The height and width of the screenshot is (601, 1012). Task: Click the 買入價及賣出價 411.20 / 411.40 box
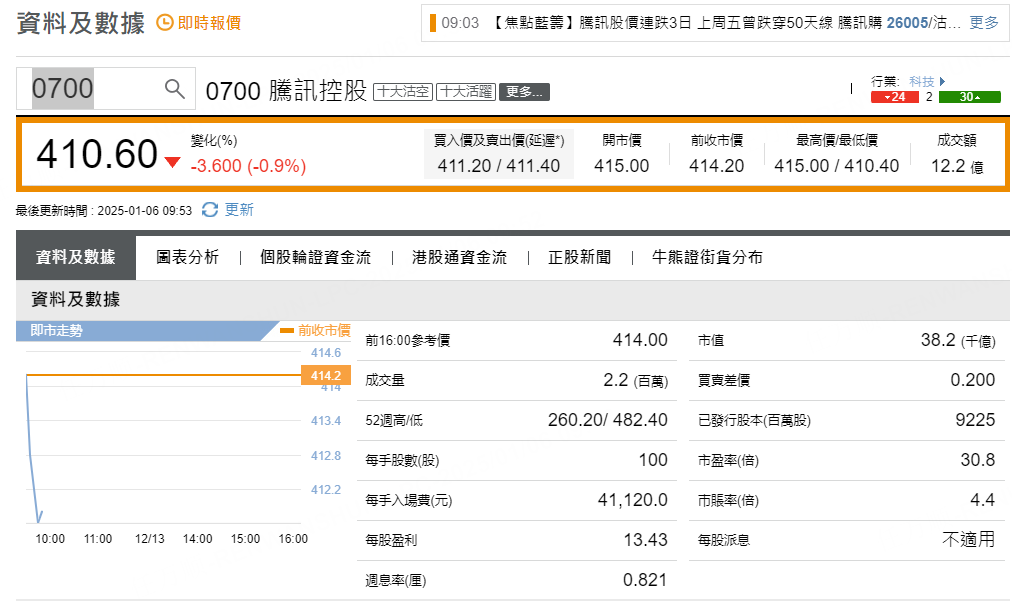(x=499, y=154)
